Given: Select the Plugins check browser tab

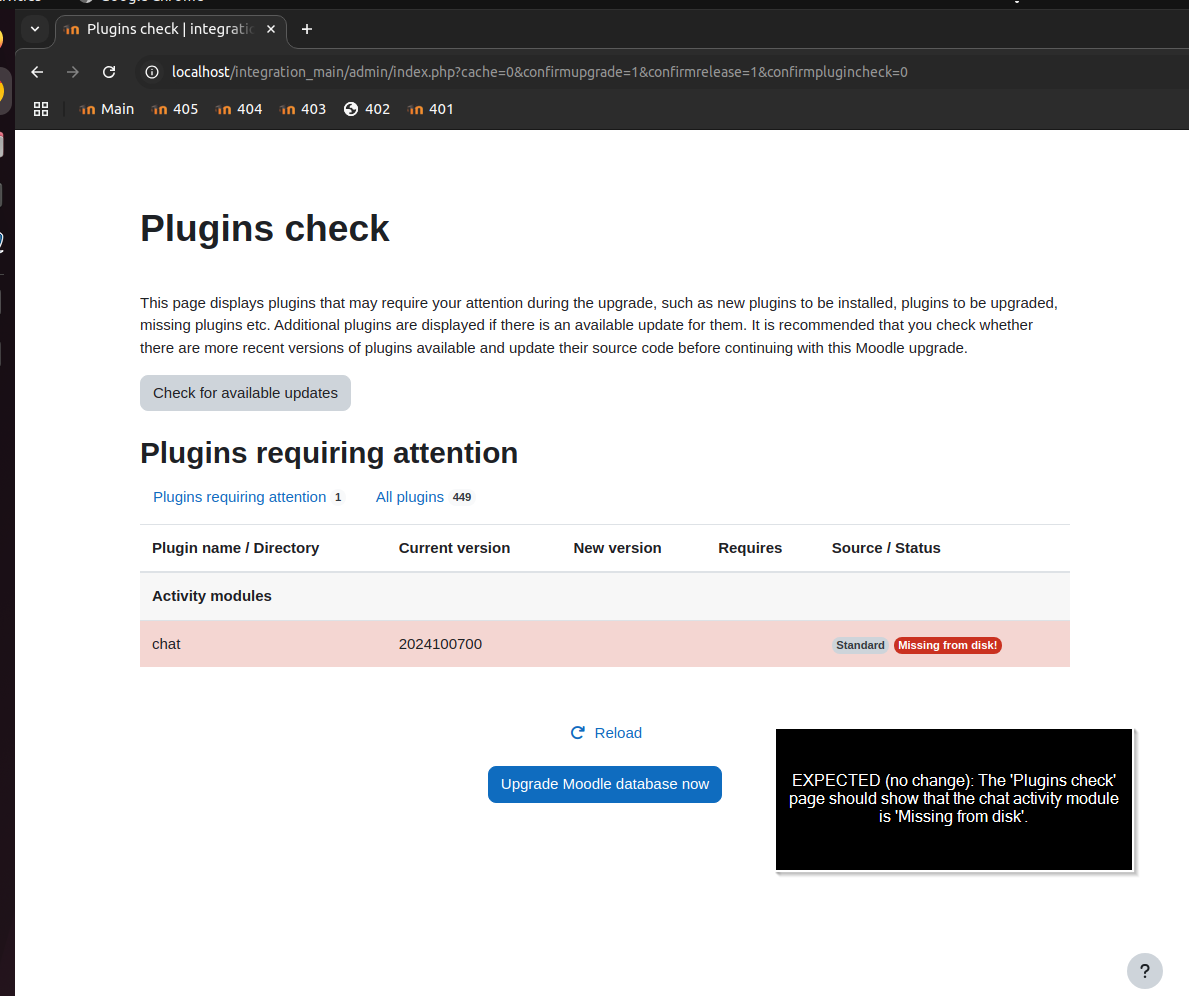Looking at the screenshot, I should tap(171, 29).
